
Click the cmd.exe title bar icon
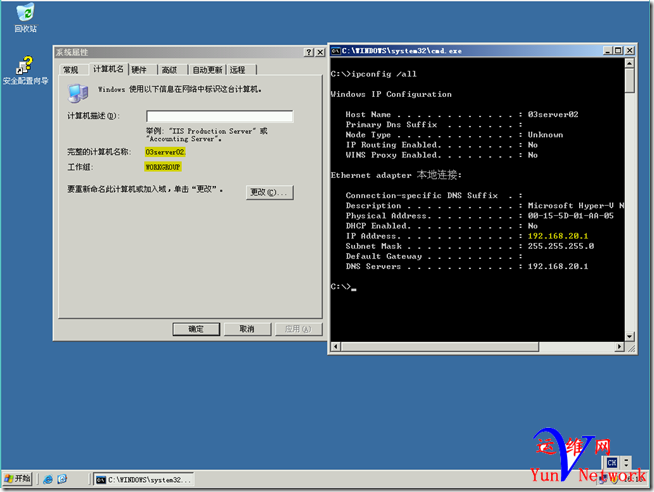336,51
